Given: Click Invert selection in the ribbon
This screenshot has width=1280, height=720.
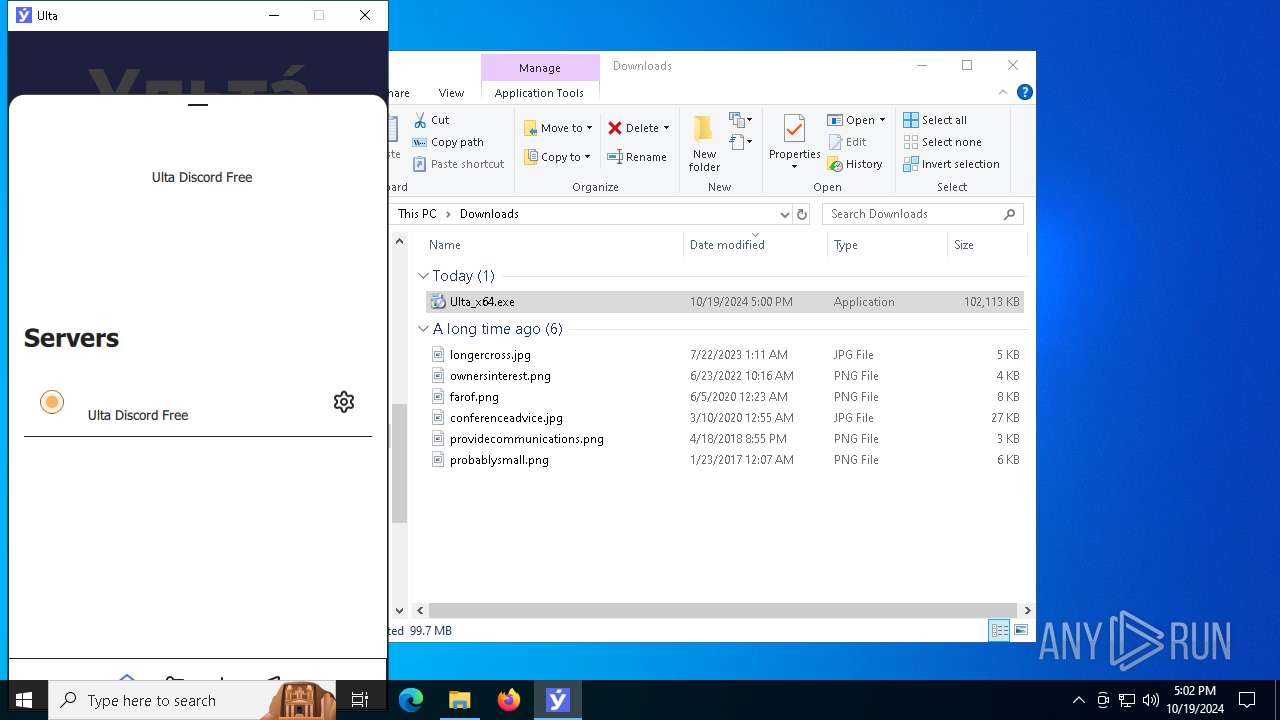Looking at the screenshot, I should tap(951, 164).
